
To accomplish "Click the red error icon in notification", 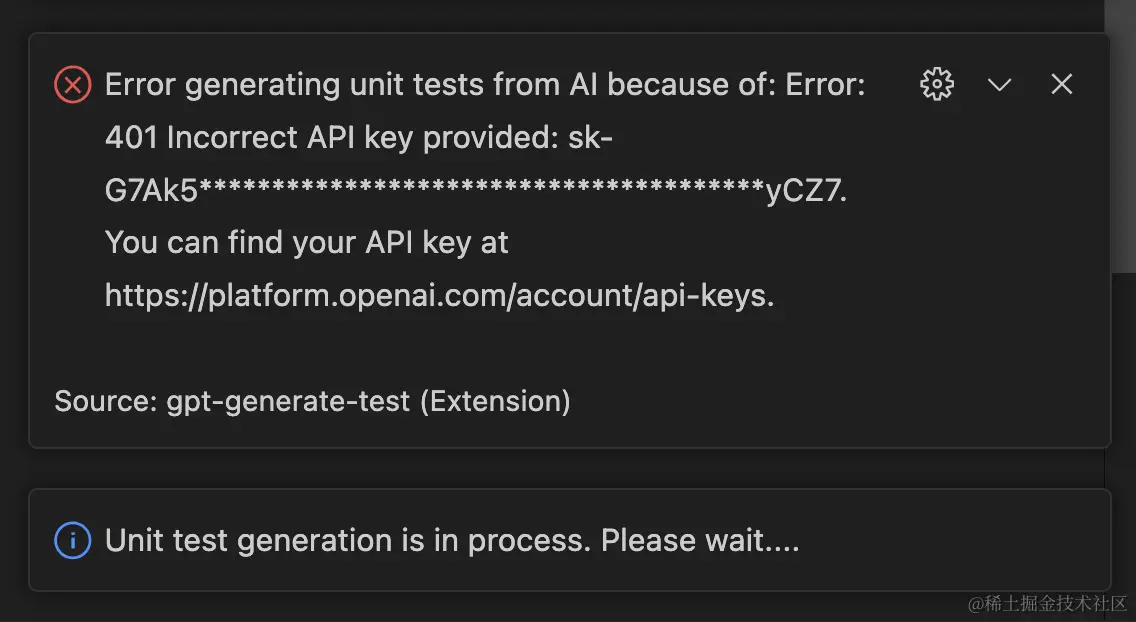I will click(72, 85).
